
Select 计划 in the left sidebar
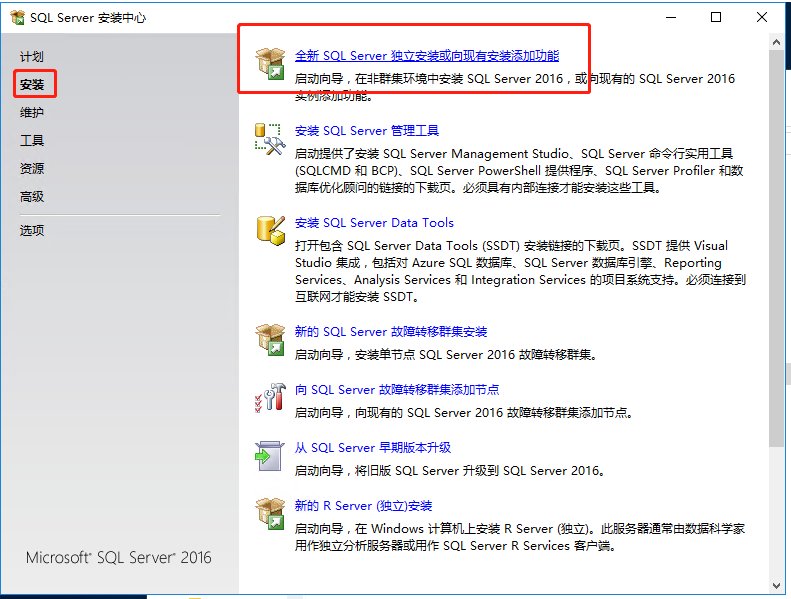(x=32, y=57)
